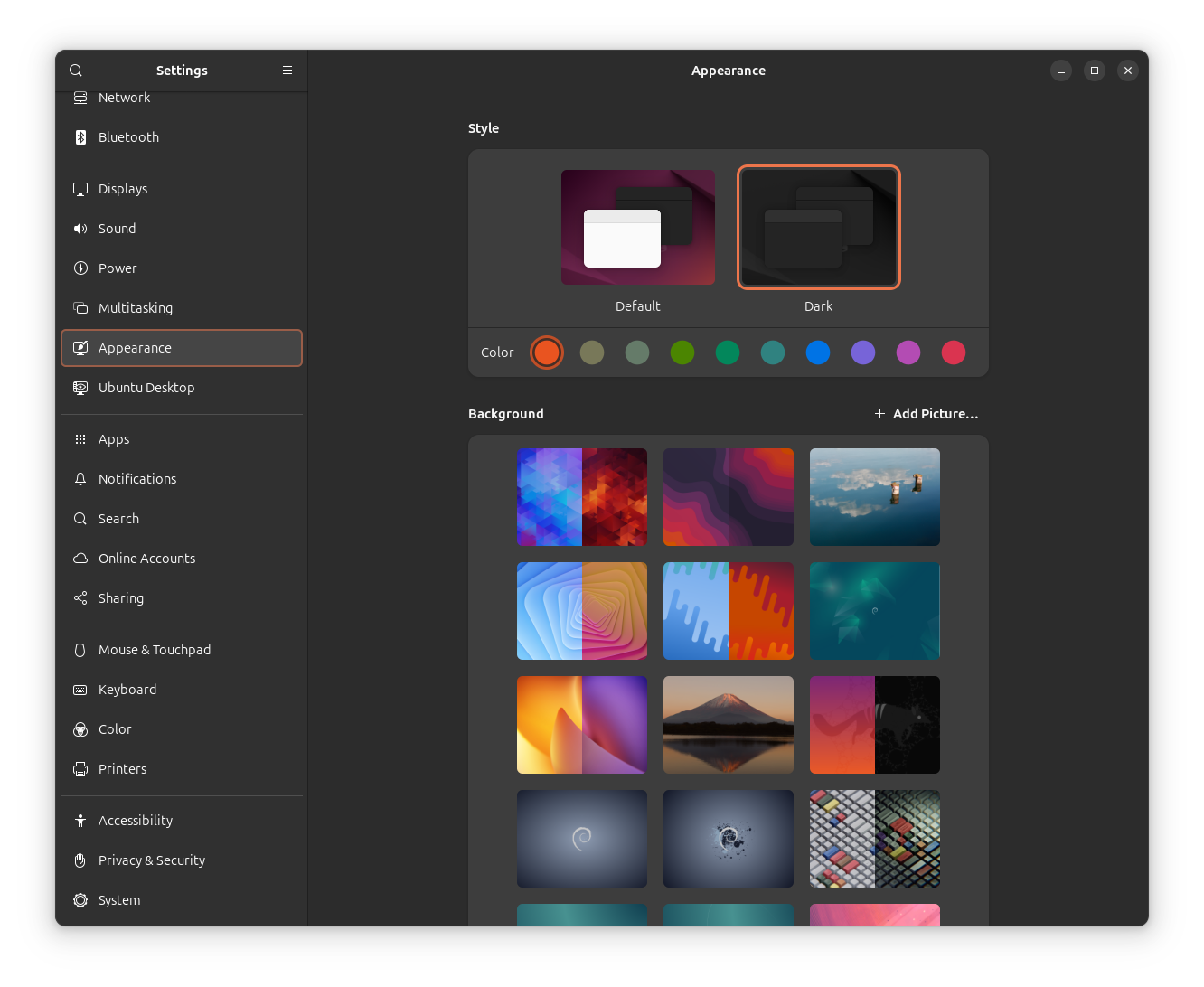Choose the orange accent color
The image size is (1204, 987).
pyautogui.click(x=547, y=352)
